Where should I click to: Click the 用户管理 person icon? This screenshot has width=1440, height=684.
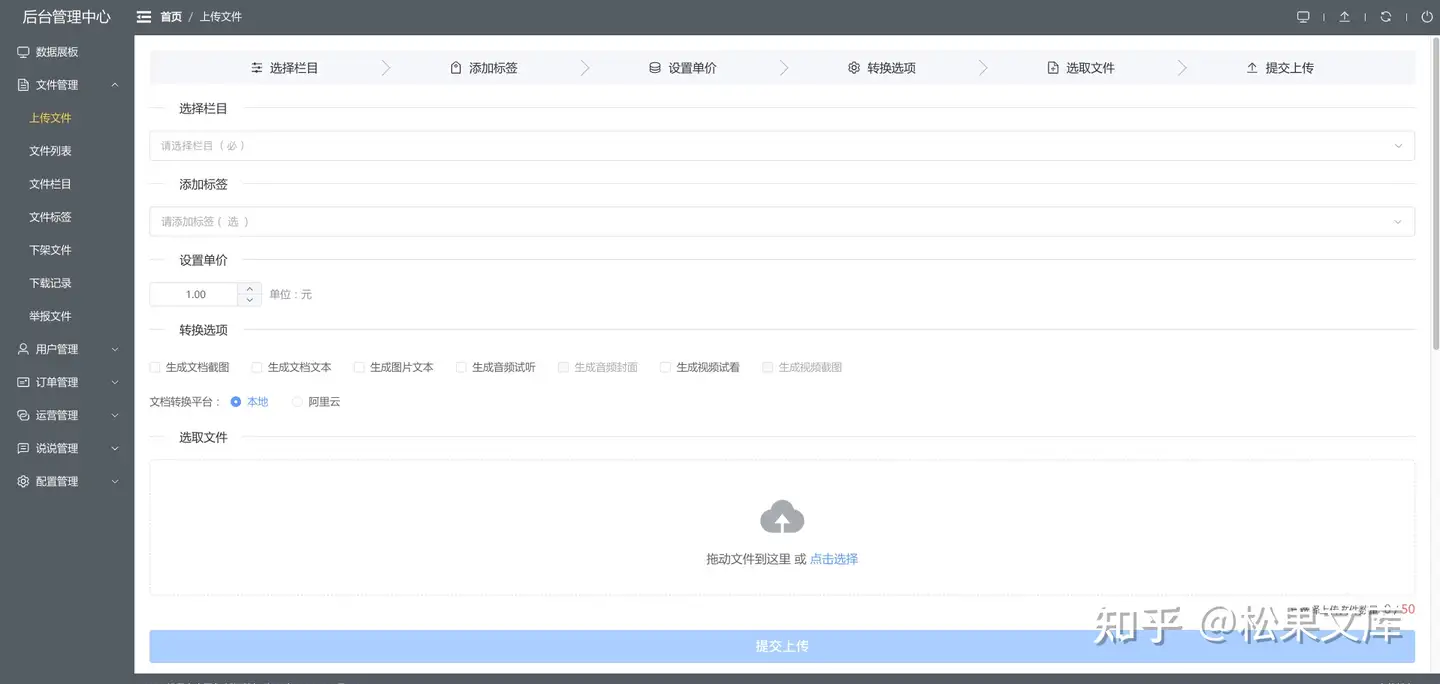click(x=23, y=349)
